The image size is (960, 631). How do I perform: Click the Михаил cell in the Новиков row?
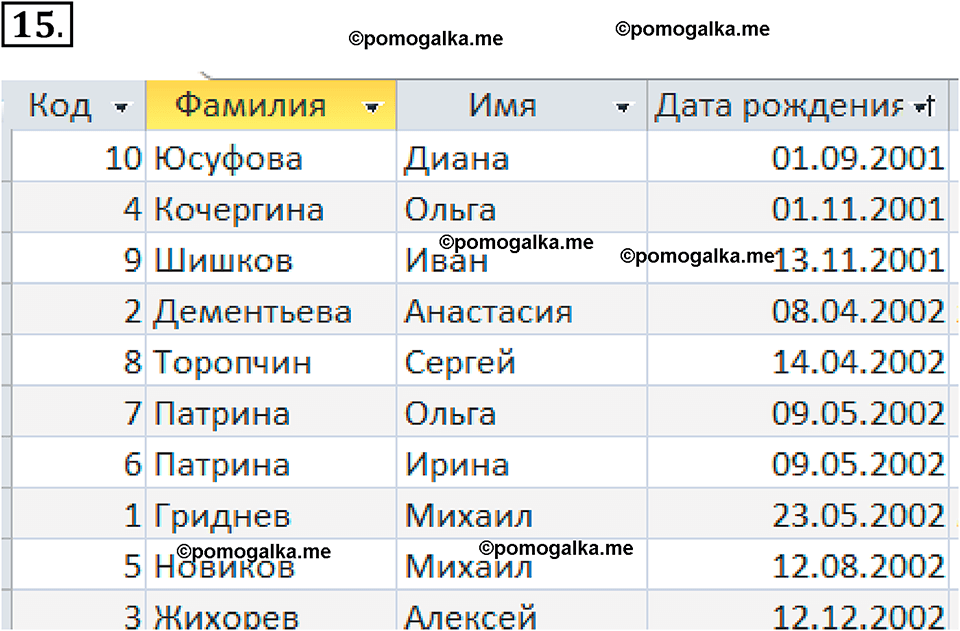(522, 564)
